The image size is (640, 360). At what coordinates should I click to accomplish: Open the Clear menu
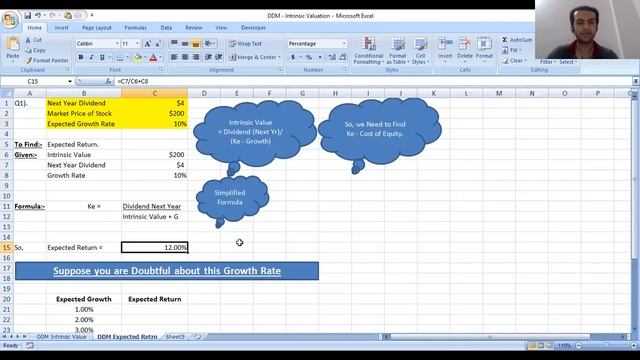[x=514, y=60]
